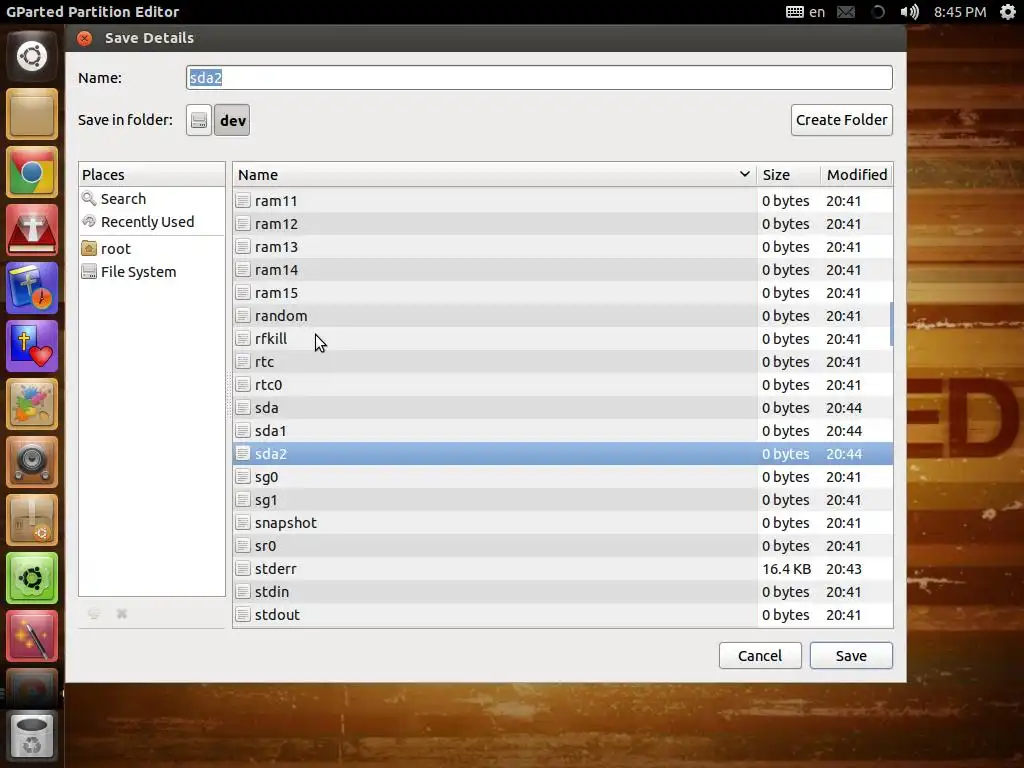
Task: Select the rtc0 file
Action: tap(562, 385)
